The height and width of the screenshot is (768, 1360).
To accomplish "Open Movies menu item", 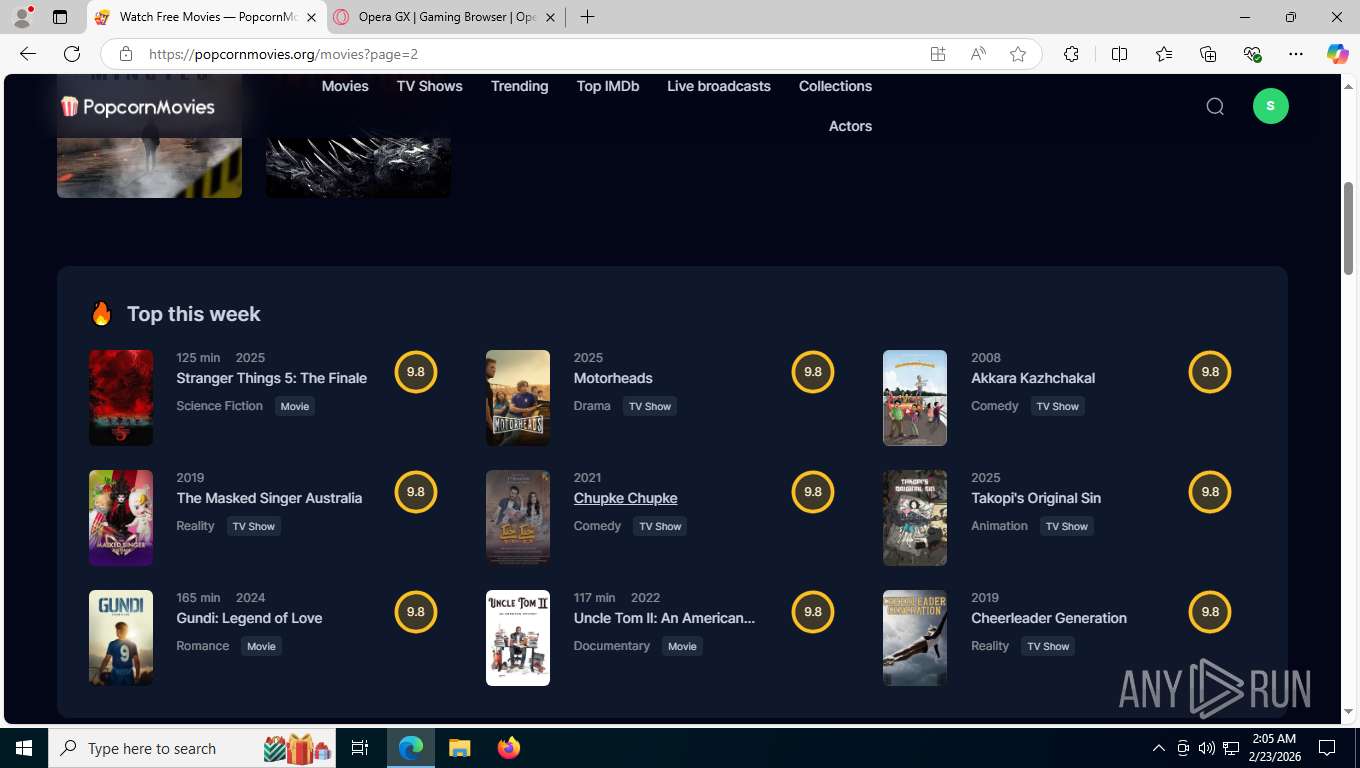I will click(345, 86).
